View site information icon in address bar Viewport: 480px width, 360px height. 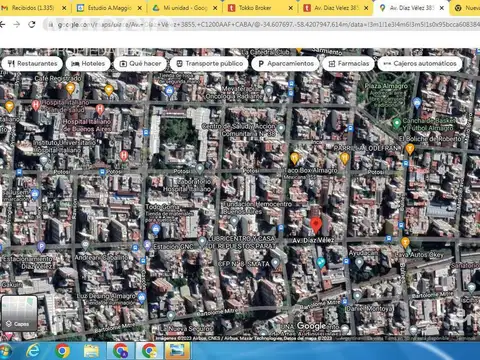[x=51, y=25]
